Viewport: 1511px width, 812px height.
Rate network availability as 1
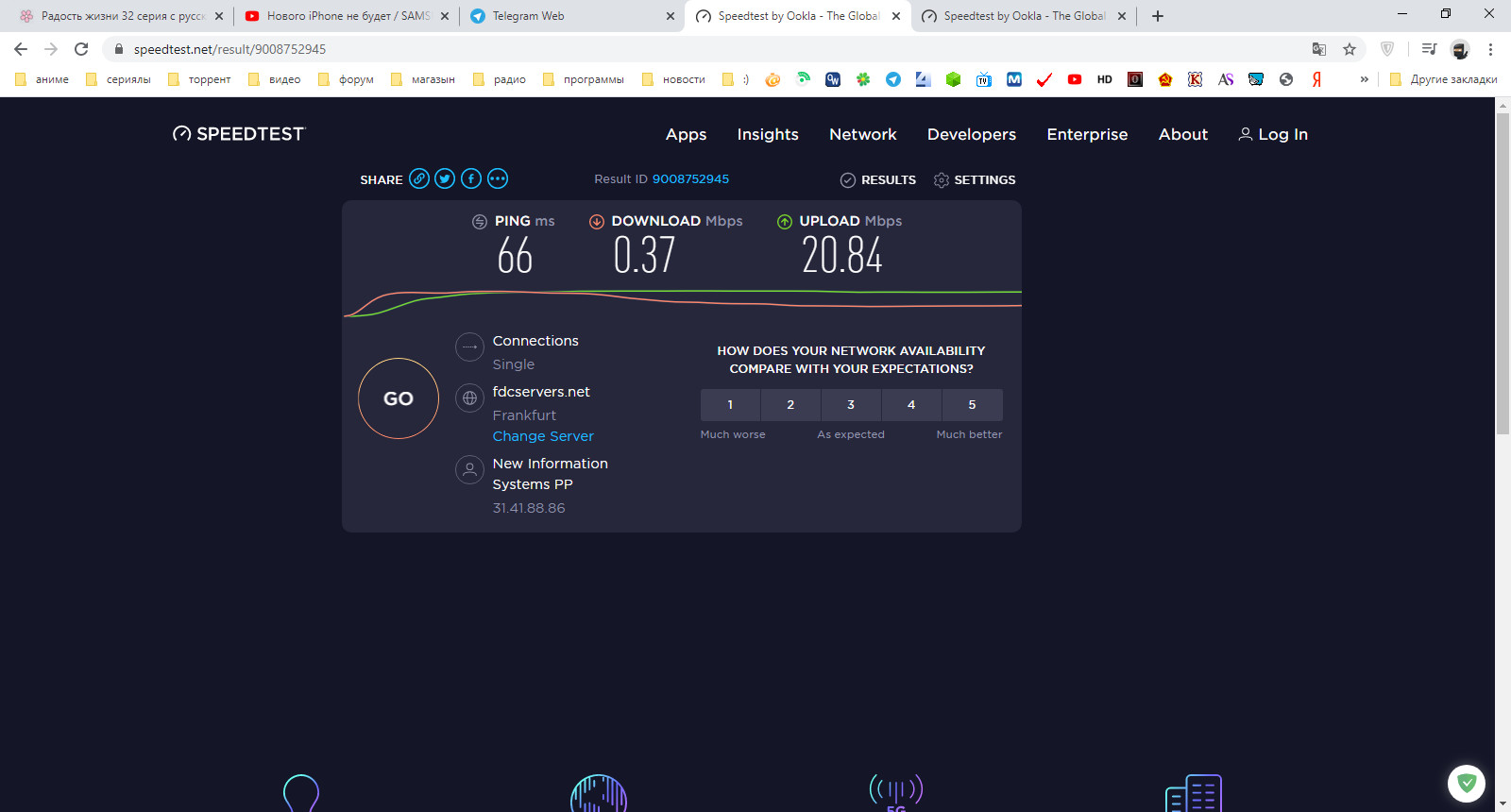click(x=730, y=404)
